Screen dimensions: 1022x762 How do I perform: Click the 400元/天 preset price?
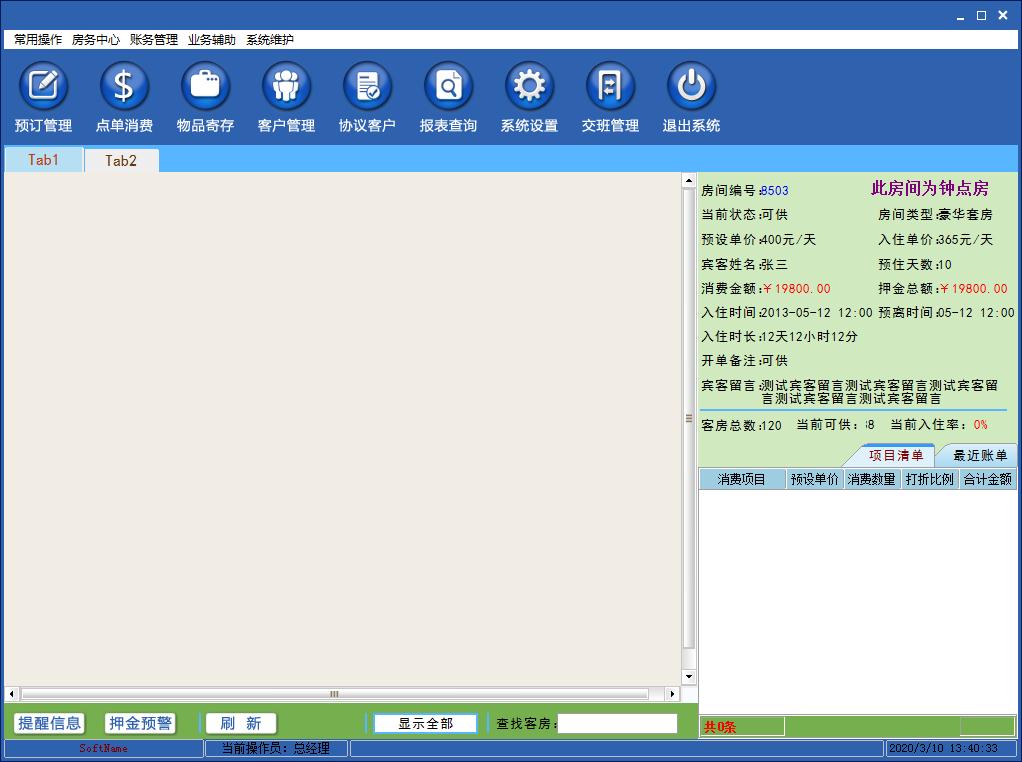pos(788,239)
